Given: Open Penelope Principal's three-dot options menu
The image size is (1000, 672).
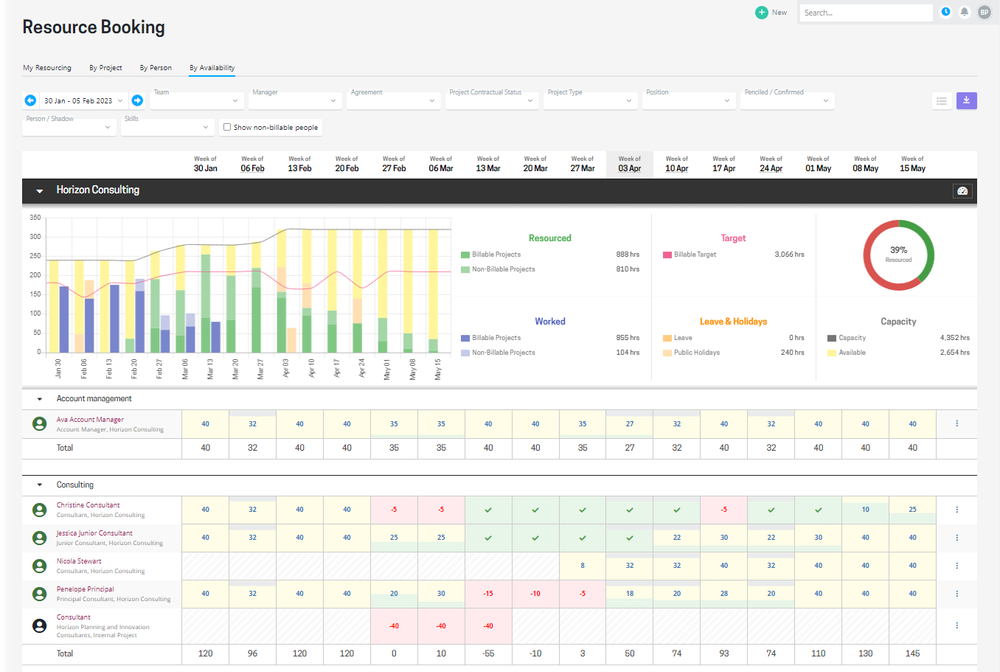Looking at the screenshot, I should [956, 593].
